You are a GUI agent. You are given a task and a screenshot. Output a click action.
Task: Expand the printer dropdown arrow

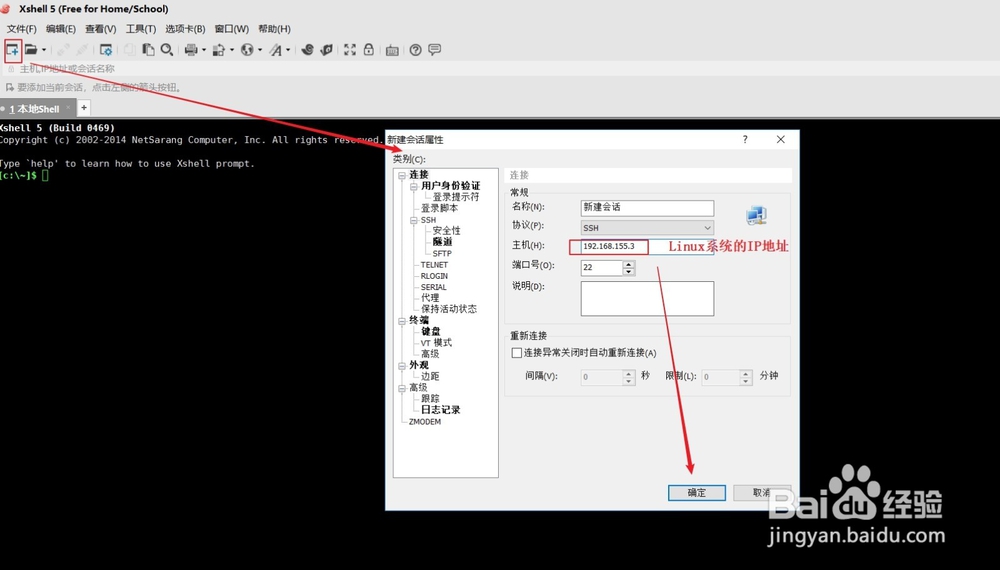pos(204,50)
